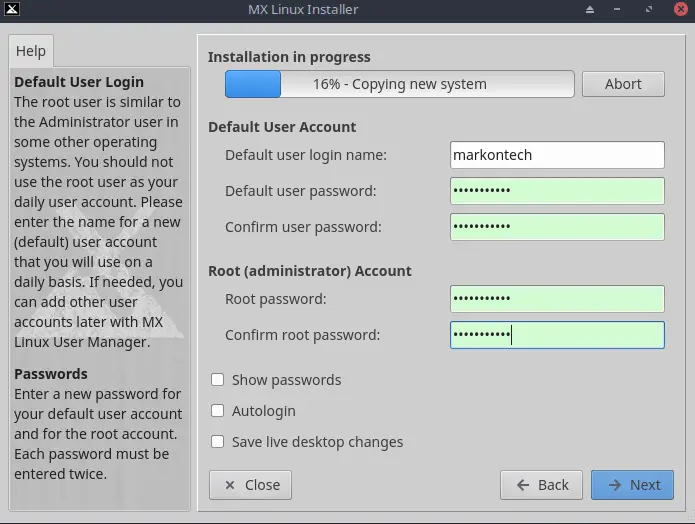Click the Default User Login help heading
695x524 pixels.
coord(79,82)
